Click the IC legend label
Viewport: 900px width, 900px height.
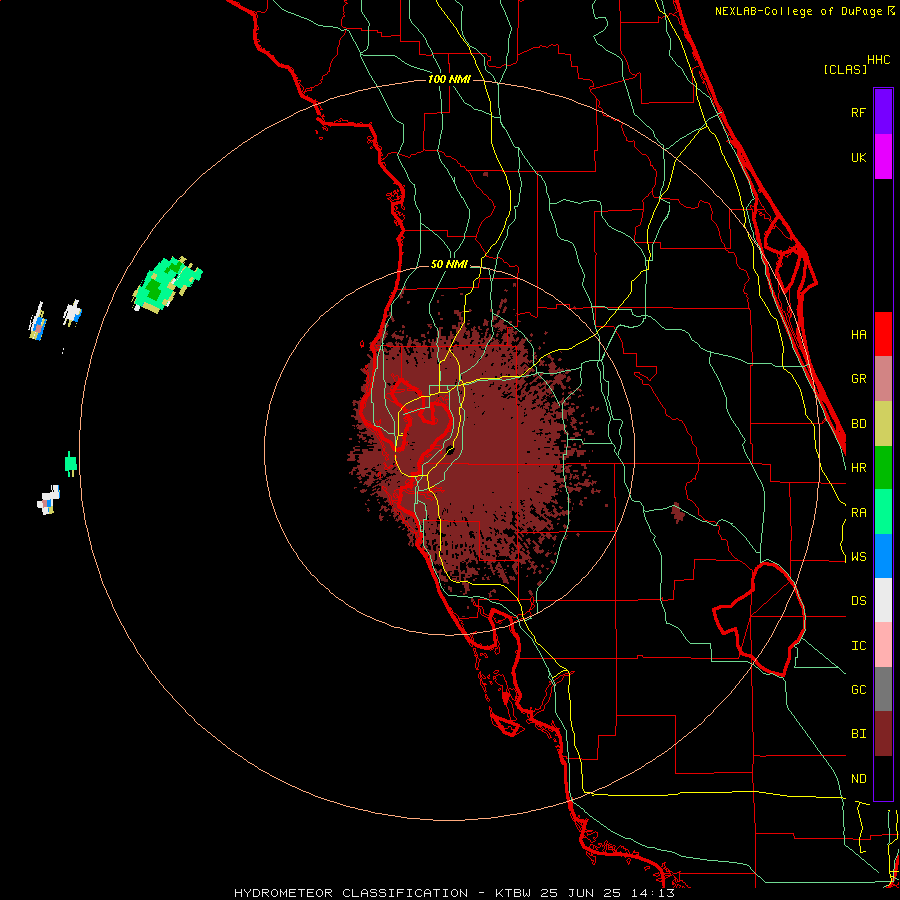pos(858,646)
